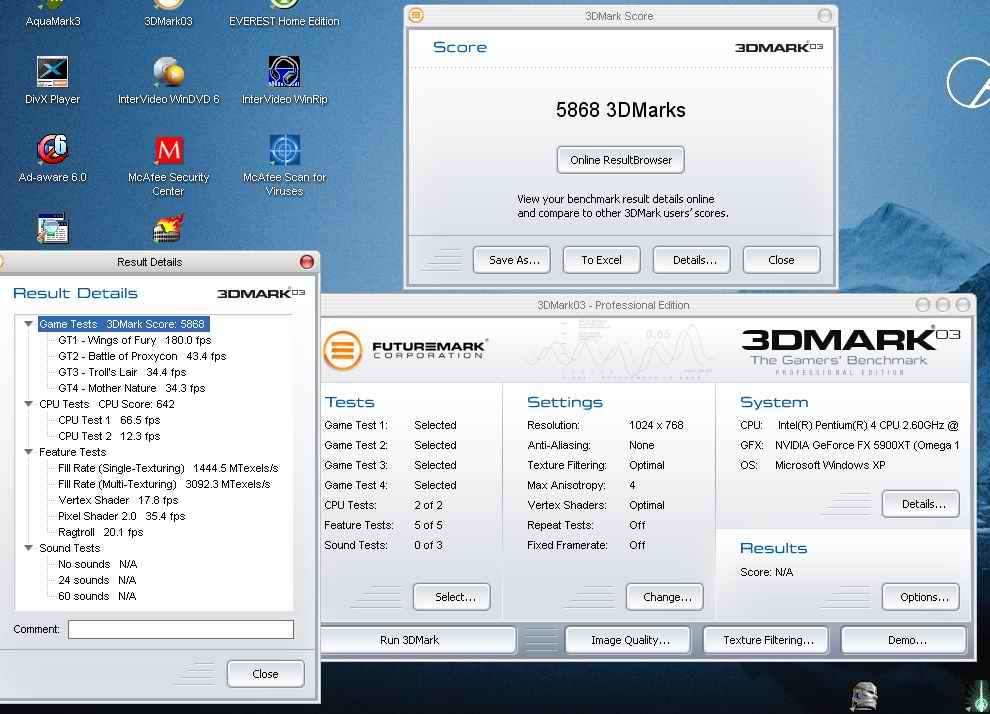Viewport: 990px width, 714px height.
Task: Start benchmark with Run 3DMark button
Action: click(x=418, y=640)
